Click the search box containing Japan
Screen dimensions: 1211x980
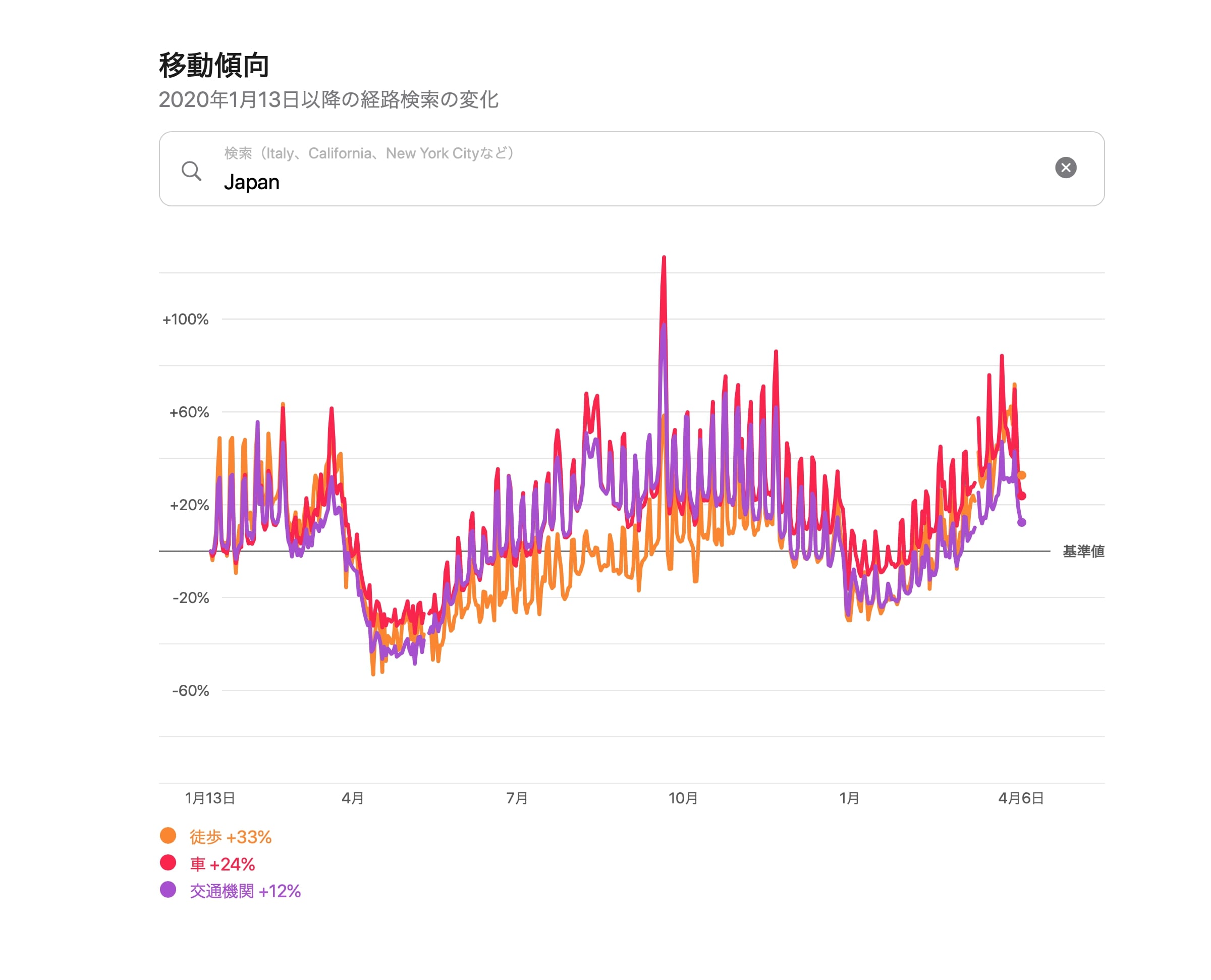tap(631, 169)
